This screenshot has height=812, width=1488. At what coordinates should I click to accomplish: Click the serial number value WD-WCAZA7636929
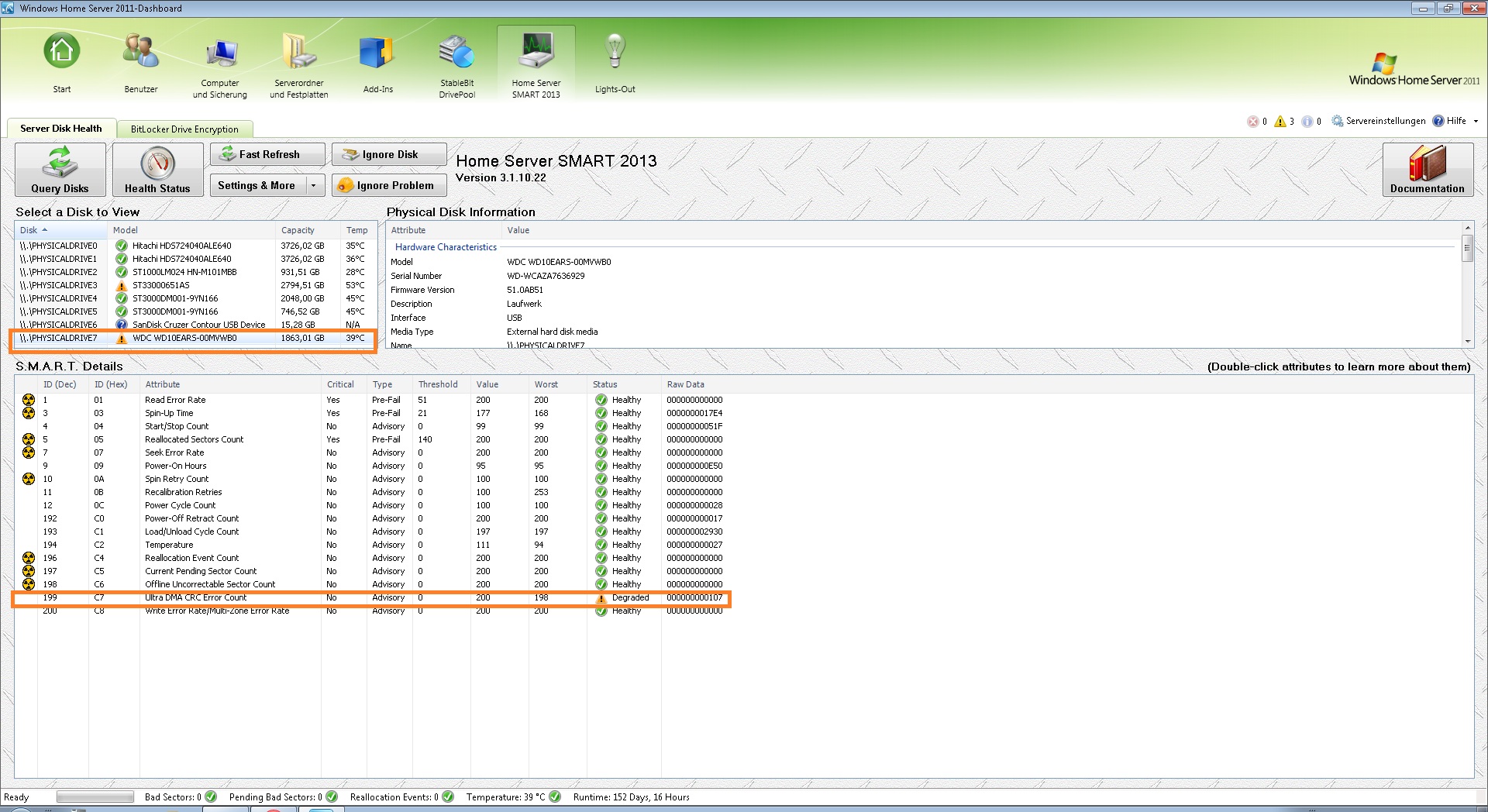pyautogui.click(x=546, y=276)
